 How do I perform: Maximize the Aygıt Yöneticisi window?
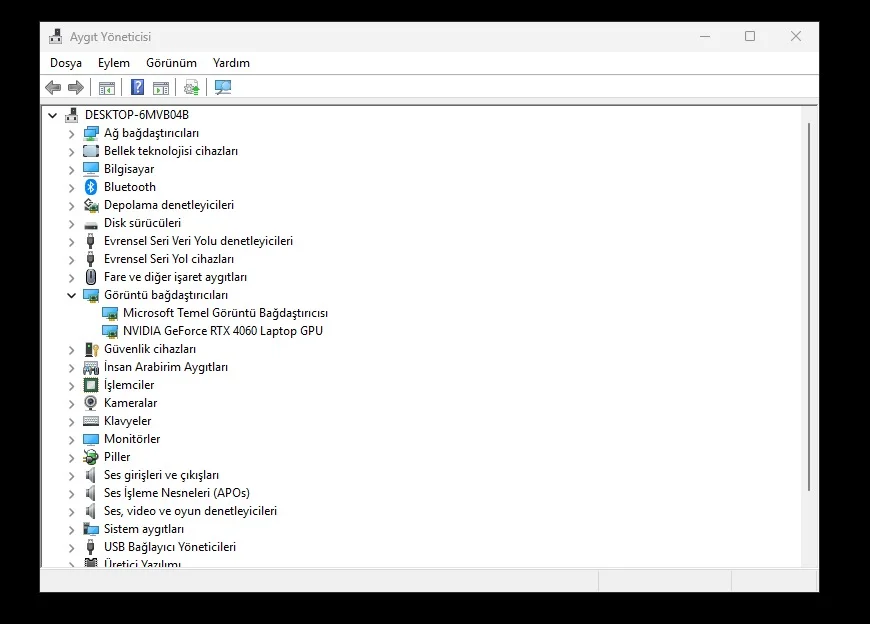click(x=750, y=37)
